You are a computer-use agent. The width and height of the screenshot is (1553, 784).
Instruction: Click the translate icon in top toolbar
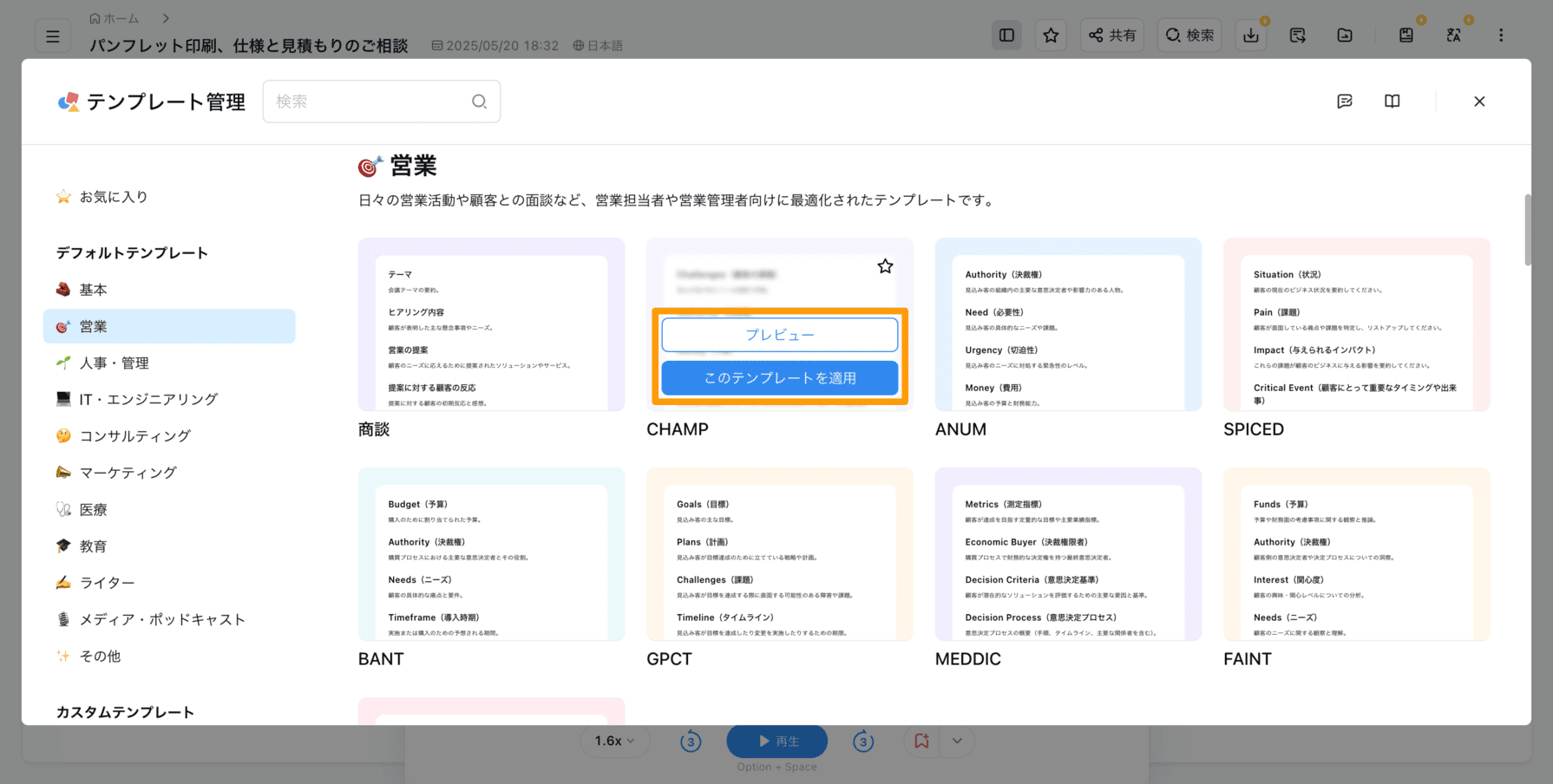[1454, 35]
